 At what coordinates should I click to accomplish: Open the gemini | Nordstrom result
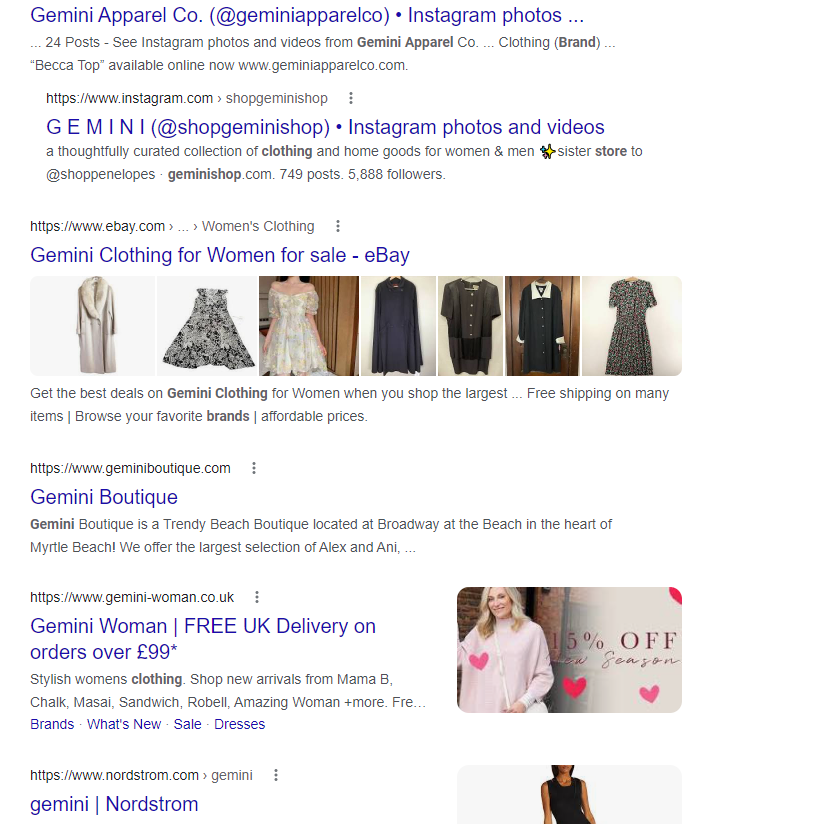pos(114,804)
